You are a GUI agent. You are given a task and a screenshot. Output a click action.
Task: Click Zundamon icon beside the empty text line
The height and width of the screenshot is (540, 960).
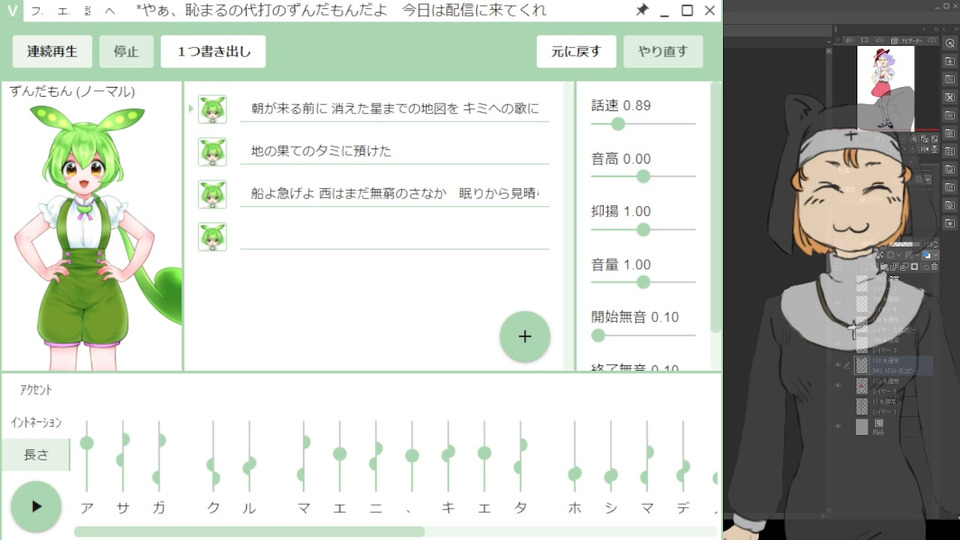pos(212,237)
